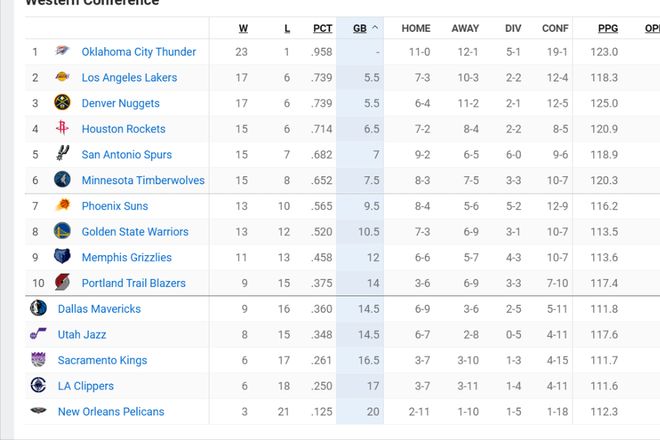The height and width of the screenshot is (440, 660).
Task: Click the LA Clippers logo
Action: click(39, 386)
